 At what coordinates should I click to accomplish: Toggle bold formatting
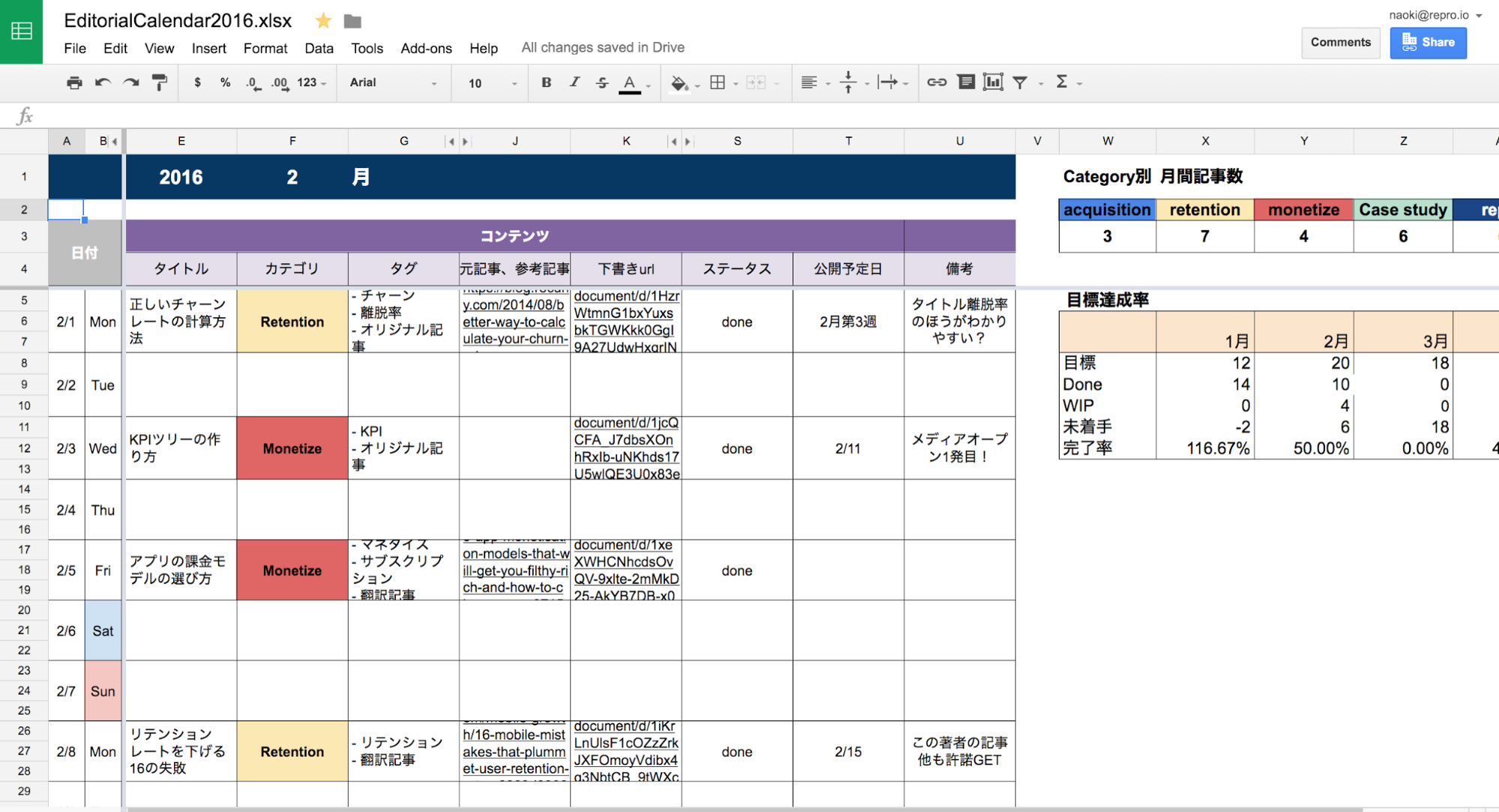click(546, 82)
